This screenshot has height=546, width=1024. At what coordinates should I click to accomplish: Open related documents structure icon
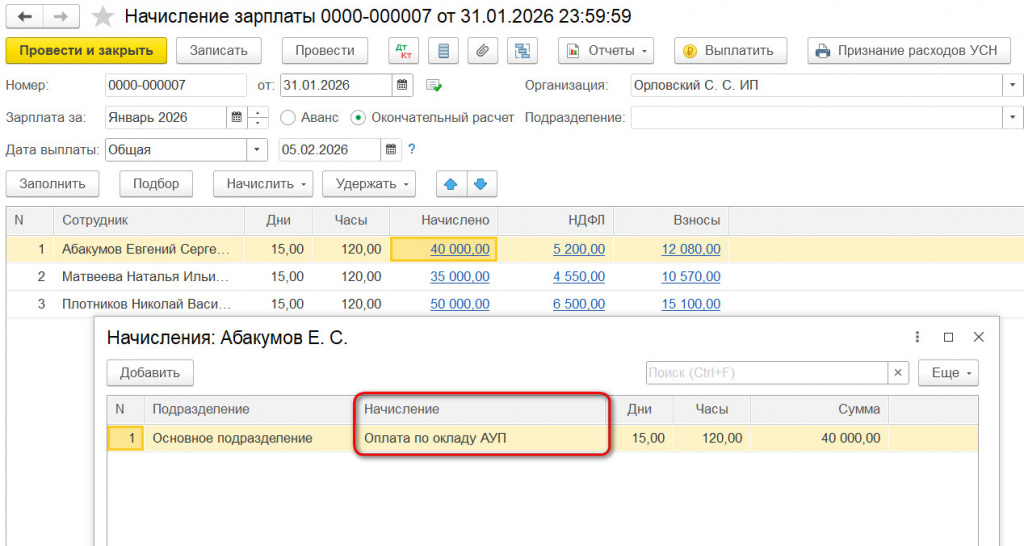tap(522, 51)
